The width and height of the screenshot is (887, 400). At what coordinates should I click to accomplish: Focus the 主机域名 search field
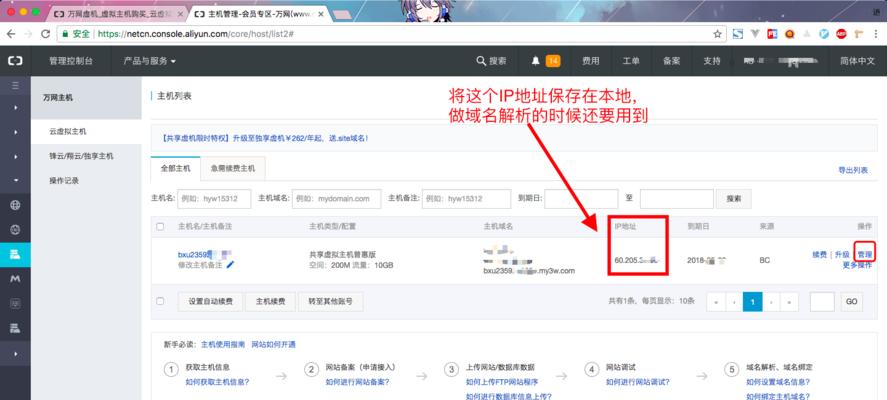pos(337,199)
